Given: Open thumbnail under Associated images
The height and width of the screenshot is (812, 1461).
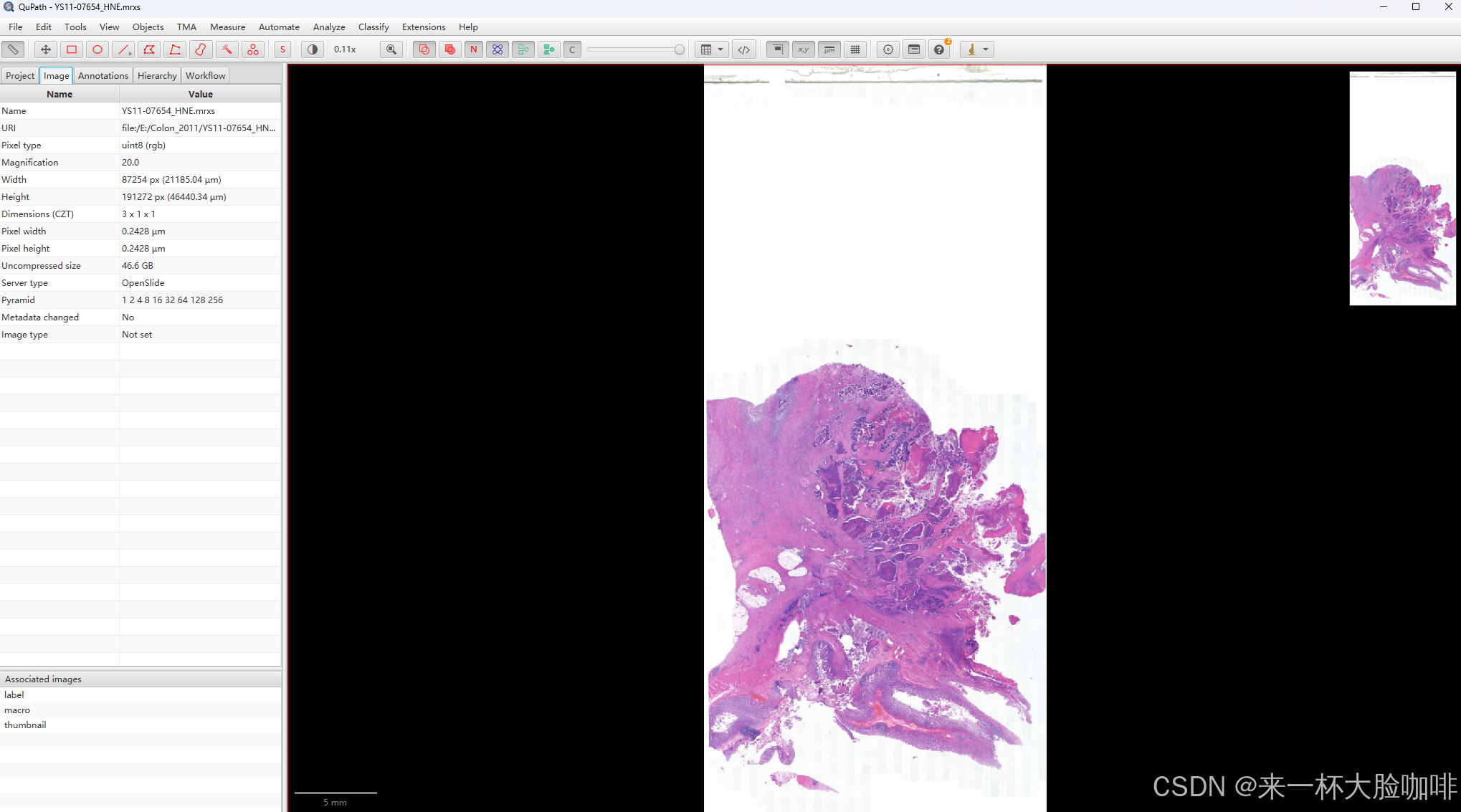Looking at the screenshot, I should (25, 725).
